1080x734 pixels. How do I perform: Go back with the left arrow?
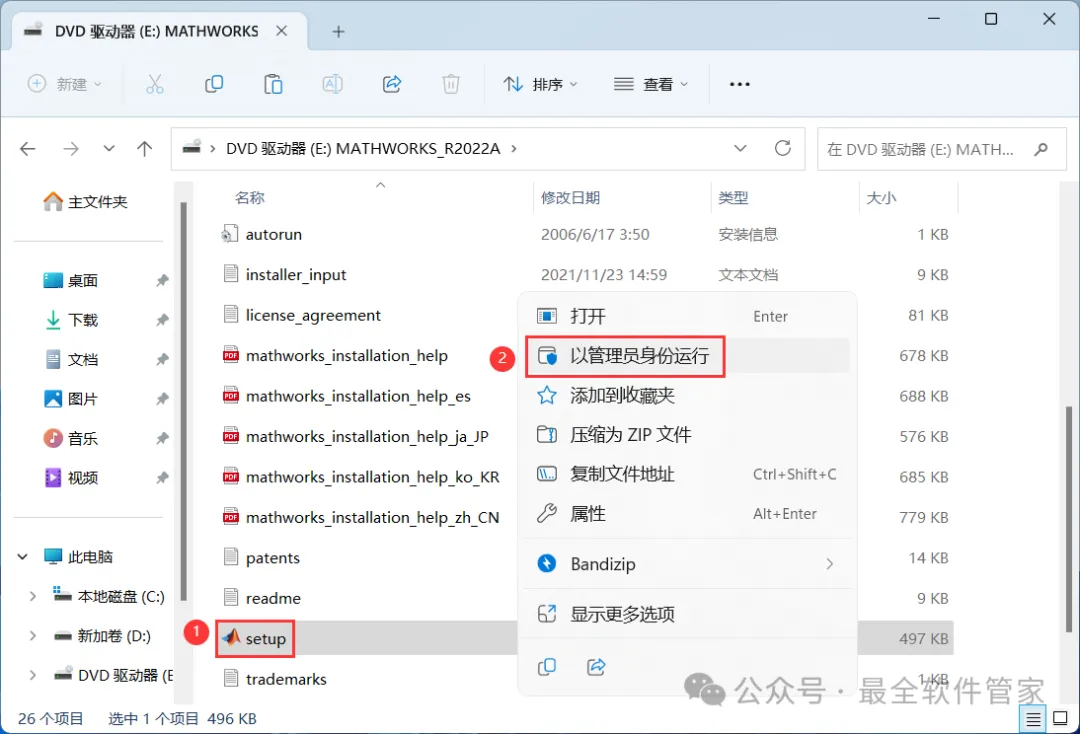pyautogui.click(x=28, y=149)
